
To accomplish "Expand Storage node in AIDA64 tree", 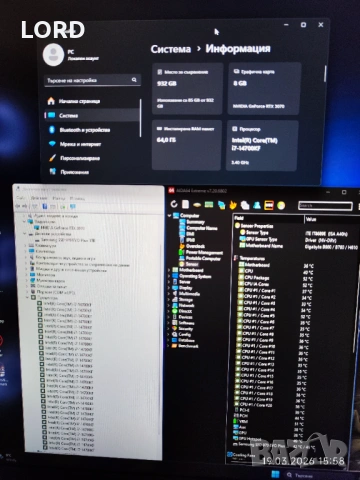I will tap(169, 299).
